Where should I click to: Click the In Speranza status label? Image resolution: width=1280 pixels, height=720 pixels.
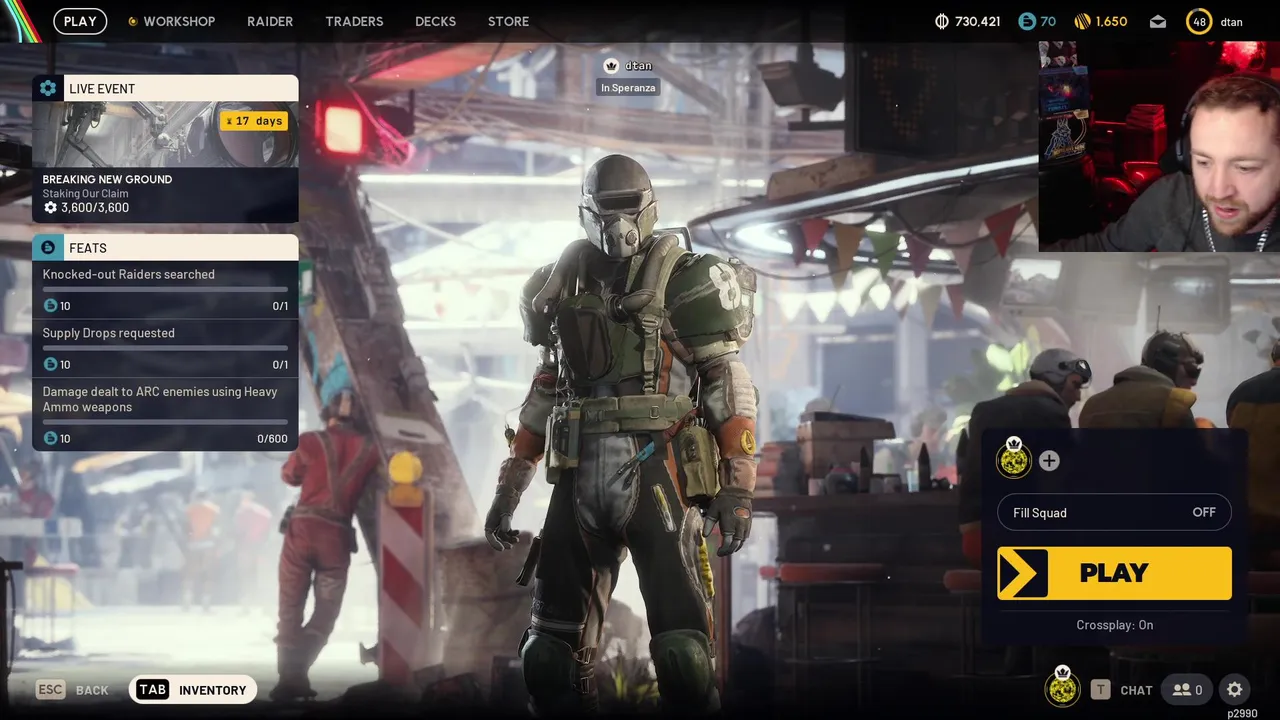point(628,88)
